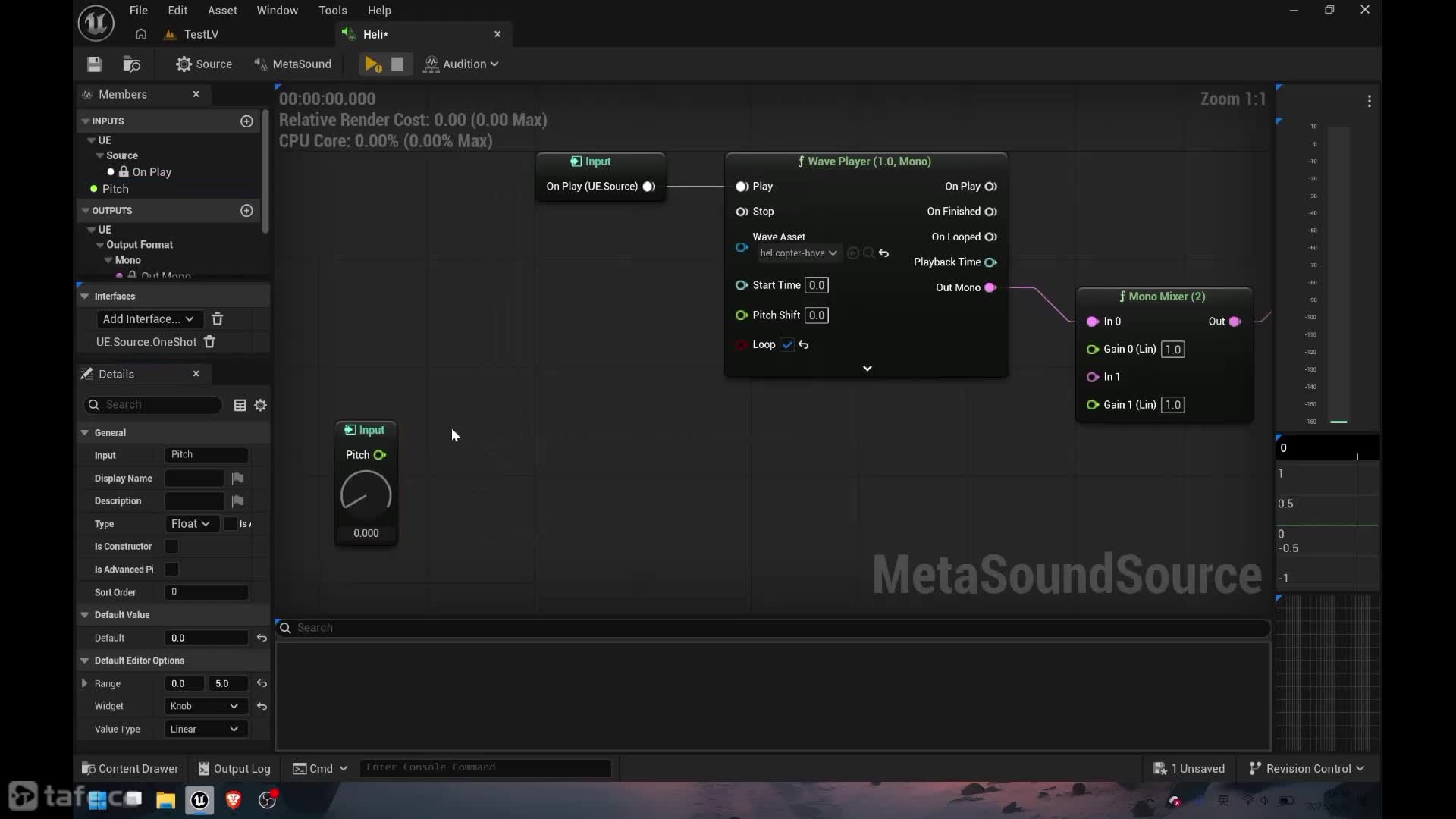This screenshot has height=819, width=1456.
Task: Collapse the INPUTS section
Action: 86,121
